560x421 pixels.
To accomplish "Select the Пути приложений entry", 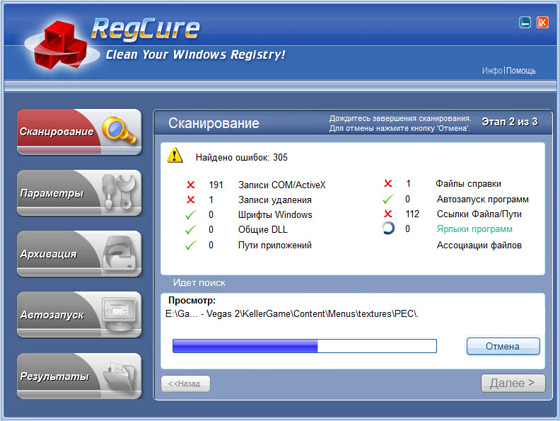I will click(275, 245).
